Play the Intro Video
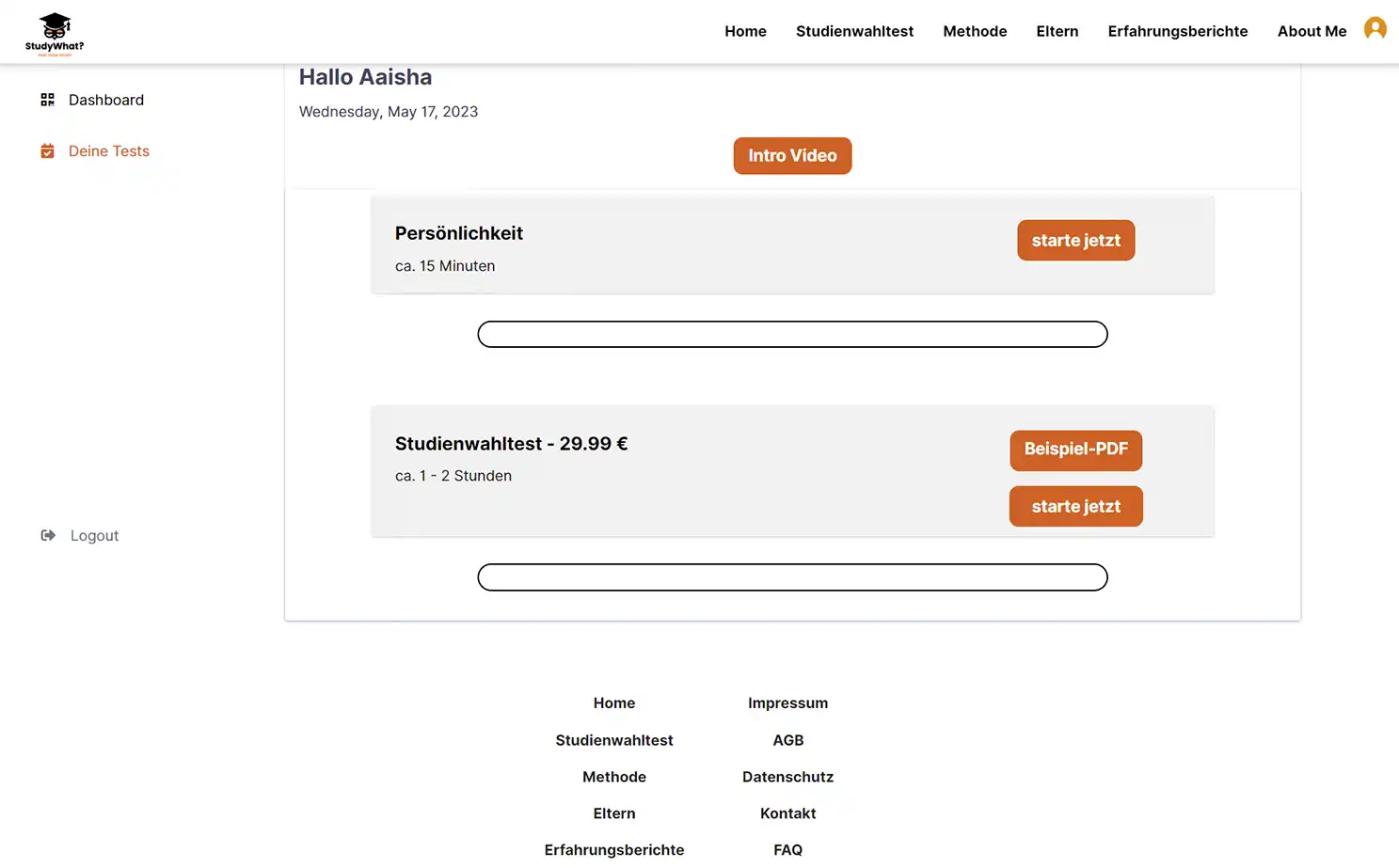This screenshot has height=868, width=1399. (x=792, y=156)
